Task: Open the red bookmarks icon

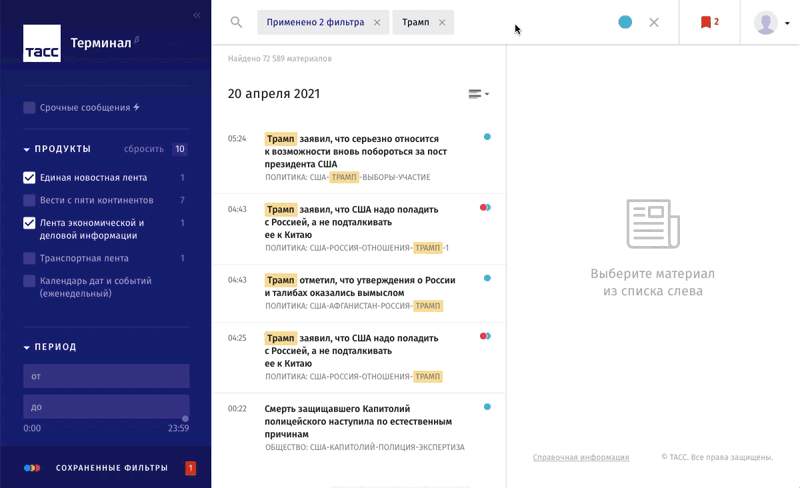Action: (706, 22)
